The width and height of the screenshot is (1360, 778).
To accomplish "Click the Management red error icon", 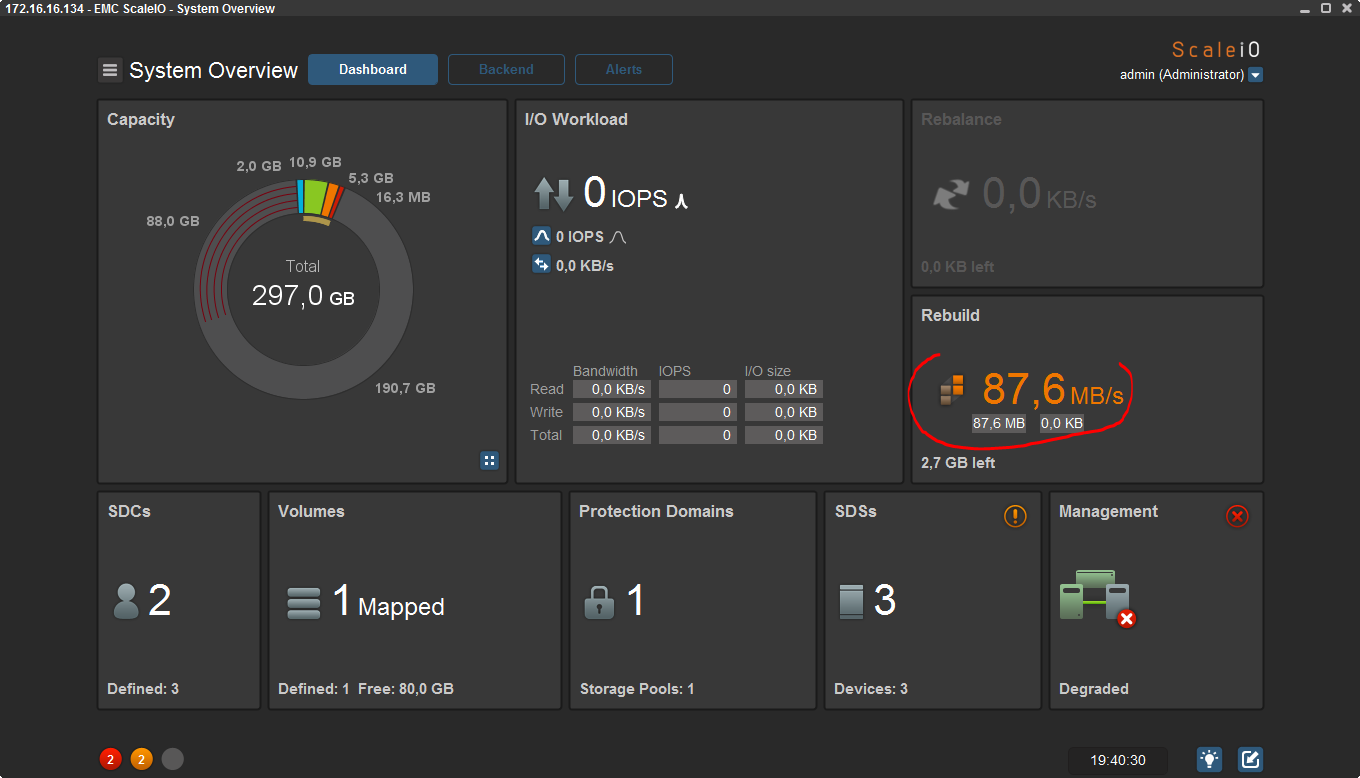I will click(1237, 516).
